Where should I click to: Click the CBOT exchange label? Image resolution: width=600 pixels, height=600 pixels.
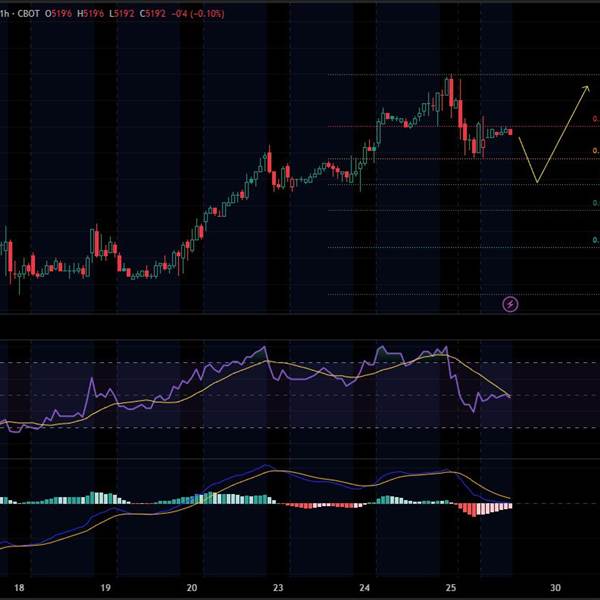(x=28, y=14)
